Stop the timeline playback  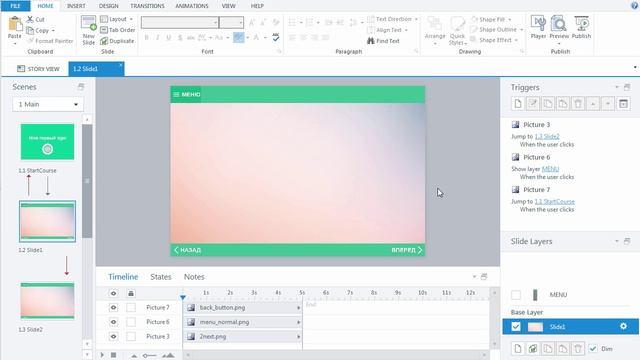click(113, 356)
